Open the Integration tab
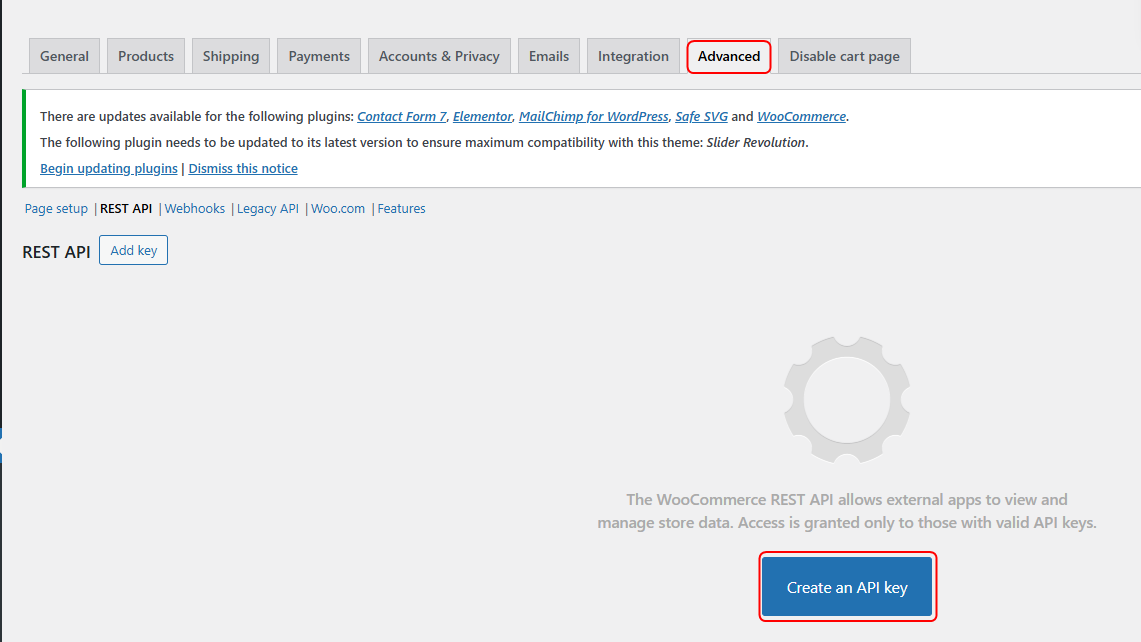Screen dimensions: 1141x642 pos(633,56)
